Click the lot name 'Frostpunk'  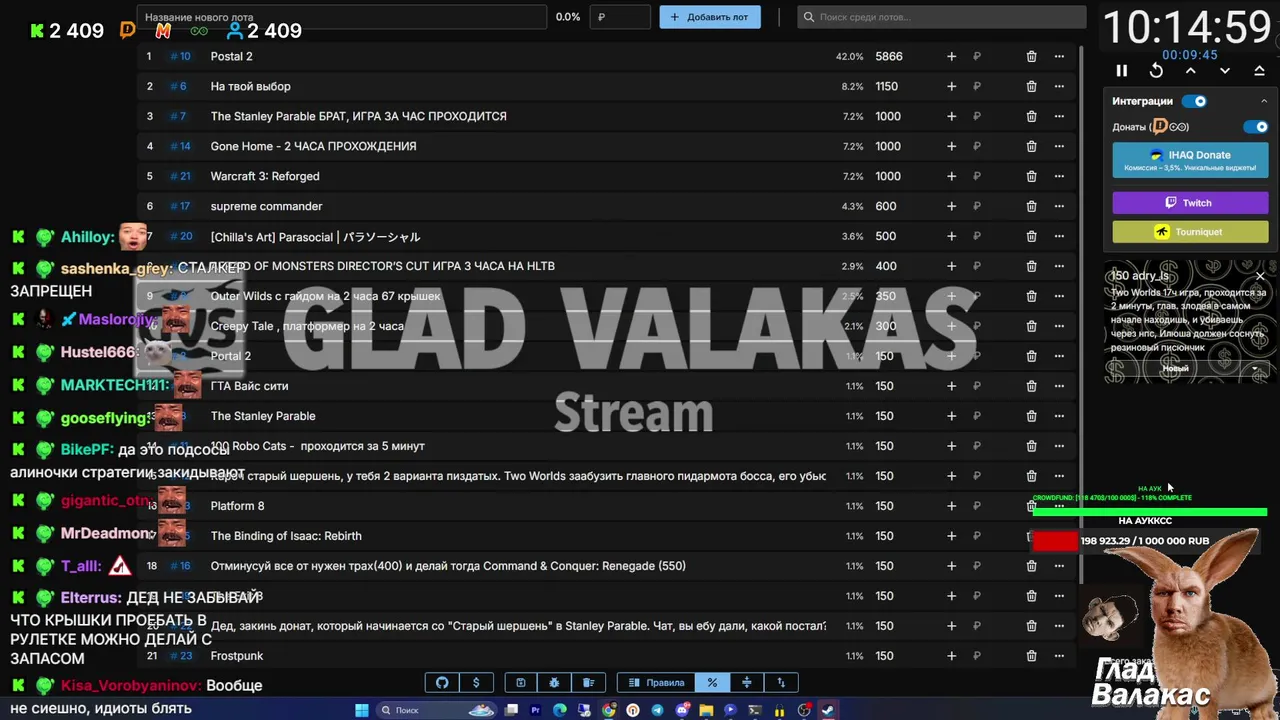(x=237, y=656)
